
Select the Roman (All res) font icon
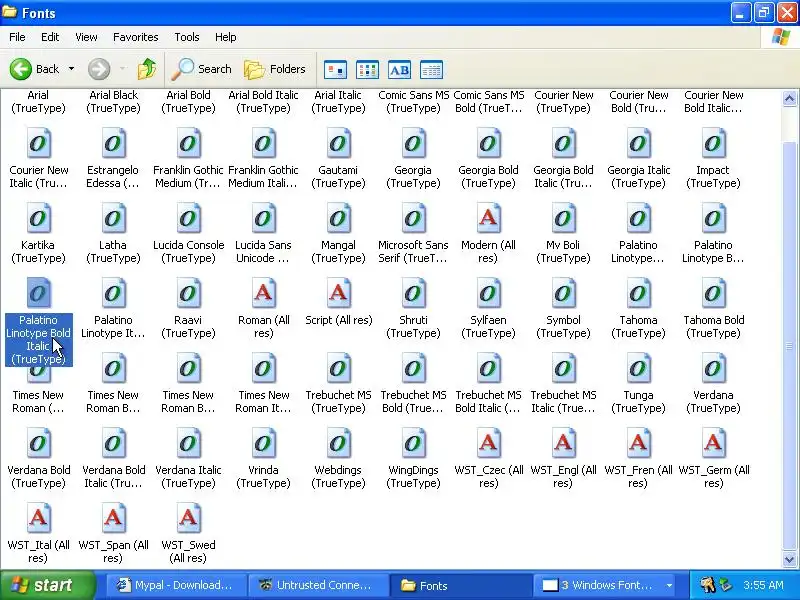click(x=263, y=293)
